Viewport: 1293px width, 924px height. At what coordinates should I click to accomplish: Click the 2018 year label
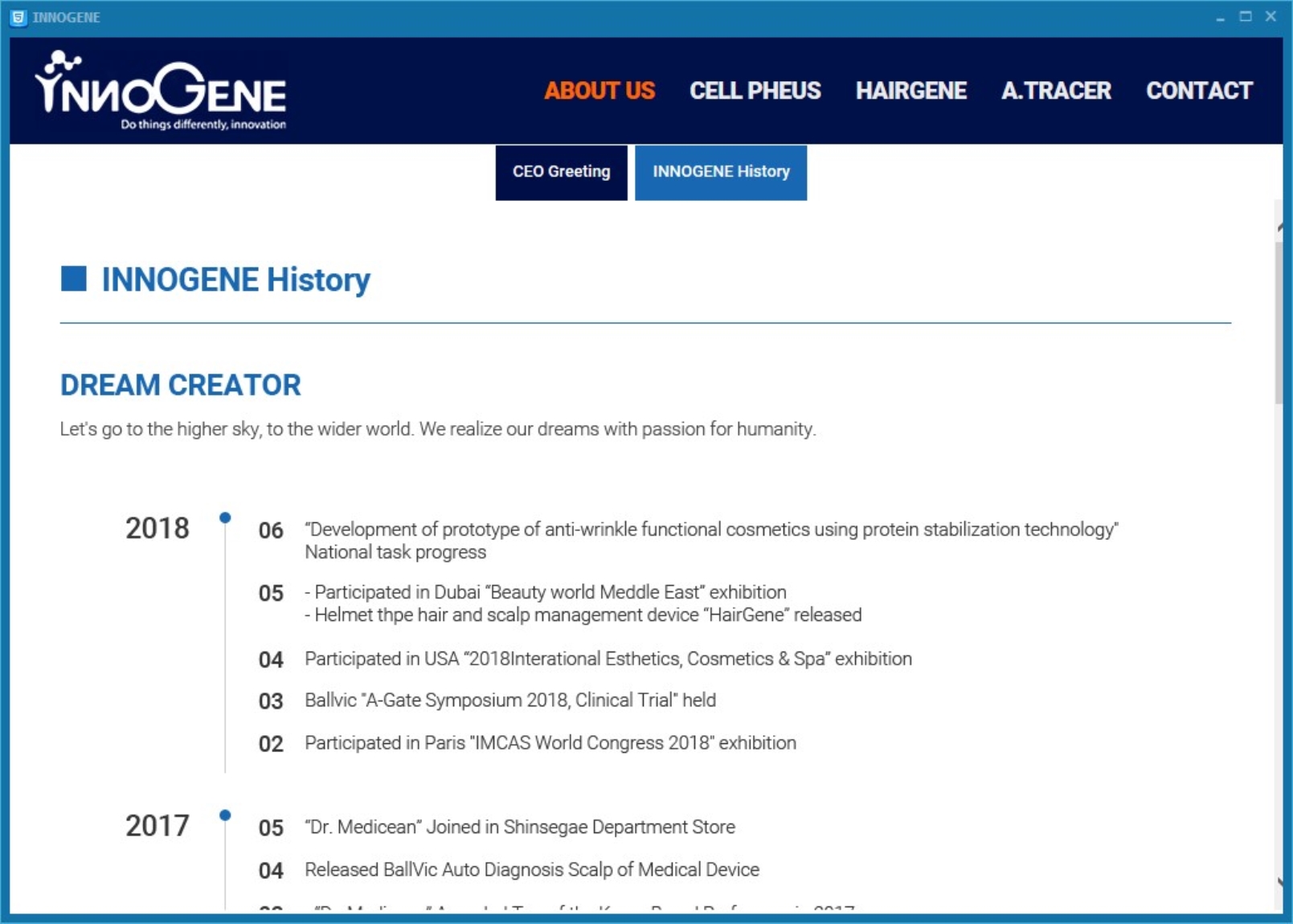point(158,529)
